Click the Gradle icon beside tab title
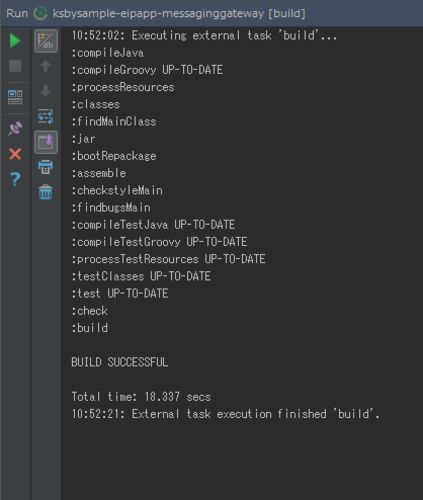 [x=41, y=14]
